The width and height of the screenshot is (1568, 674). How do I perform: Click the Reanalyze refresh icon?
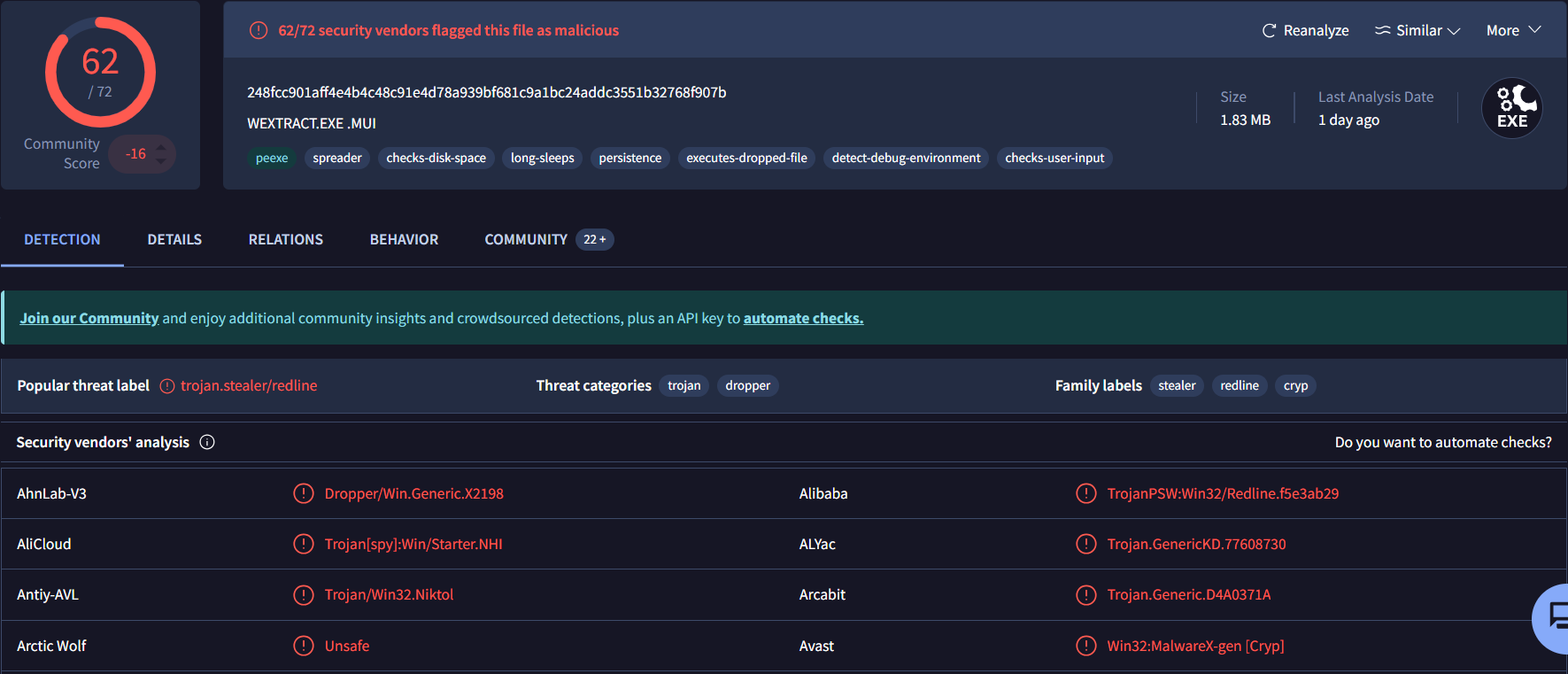click(x=1269, y=30)
